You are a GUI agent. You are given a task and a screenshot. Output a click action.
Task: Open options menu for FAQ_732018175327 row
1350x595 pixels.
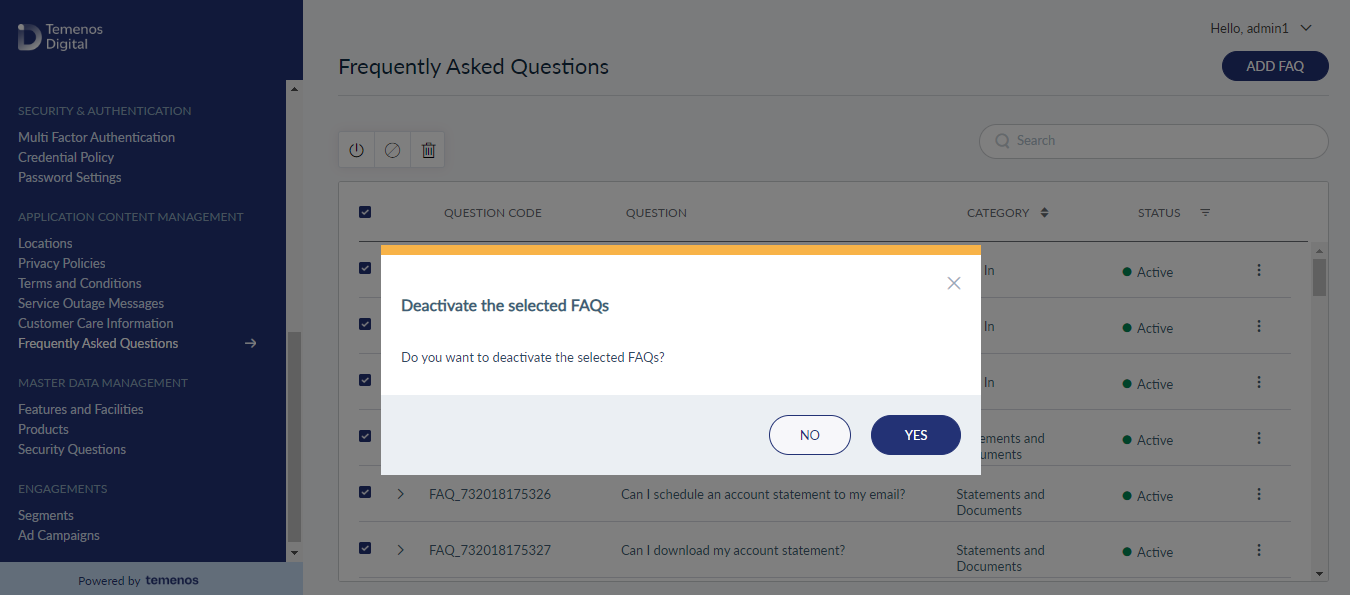coord(1259,550)
